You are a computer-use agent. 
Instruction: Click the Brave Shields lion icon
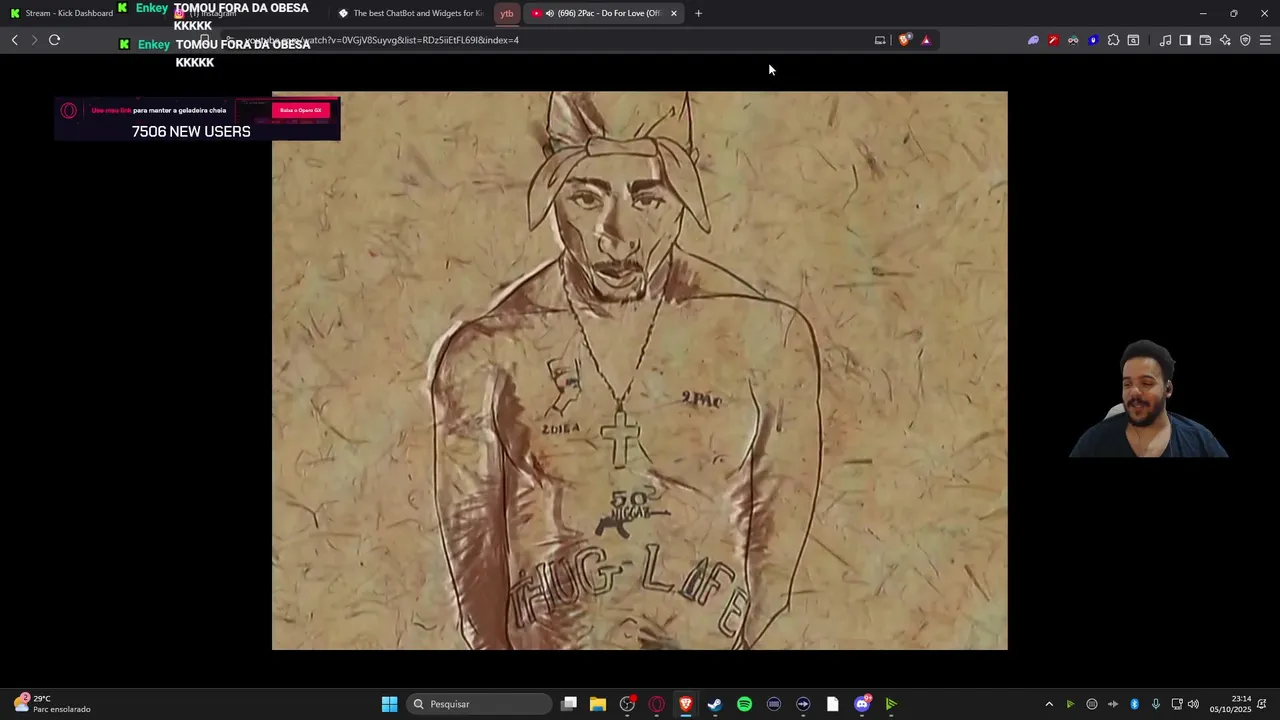pos(905,40)
